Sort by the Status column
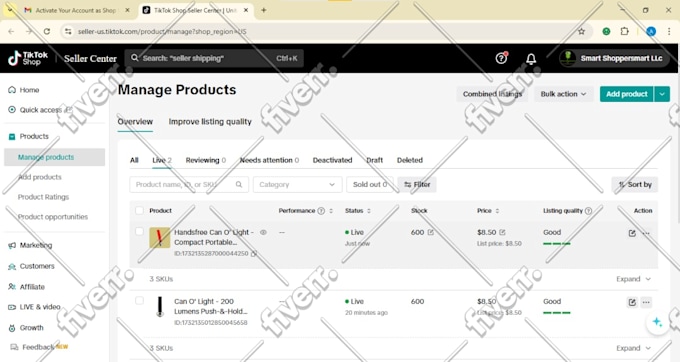The width and height of the screenshot is (680, 362). (369, 211)
